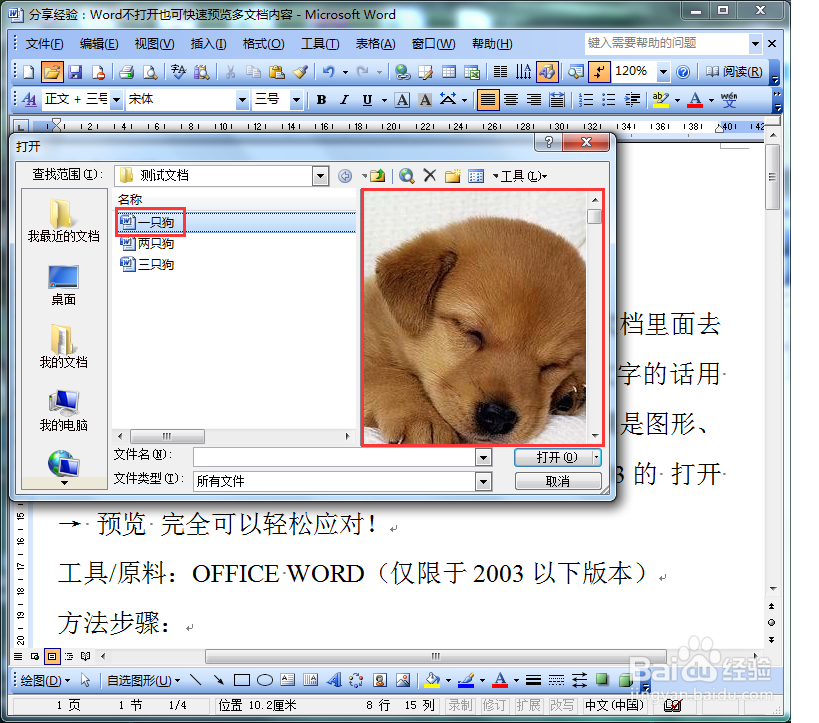The image size is (819, 723).
Task: Toggle bold formatting
Action: (320, 99)
